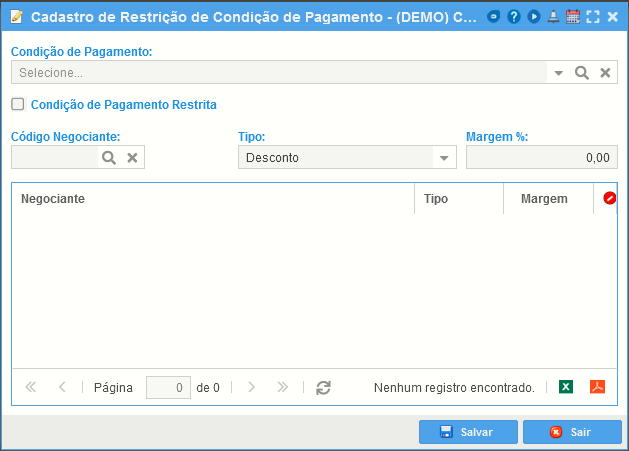
Task: Open the notifications bell icon
Action: click(x=553, y=17)
